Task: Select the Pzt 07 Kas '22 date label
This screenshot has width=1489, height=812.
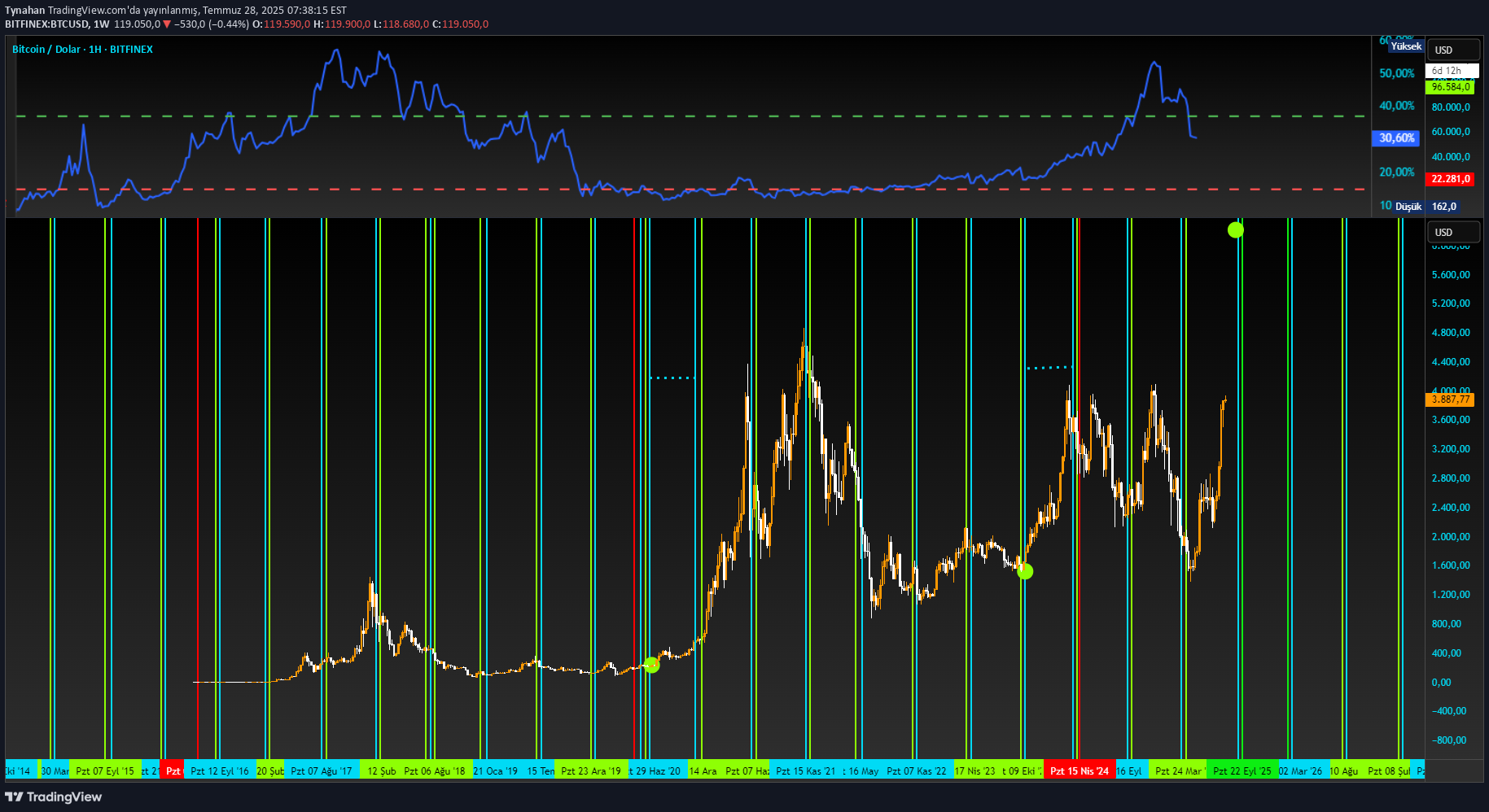Action: (916, 771)
